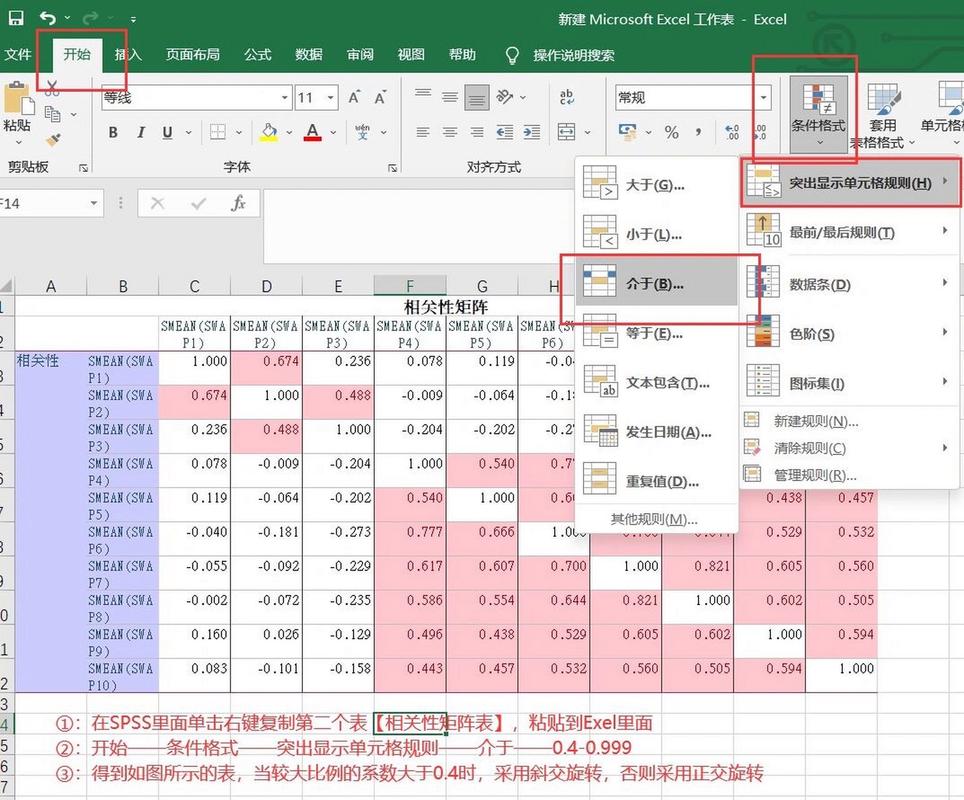Viewport: 964px width, 800px height.
Task: Align text left
Action: [423, 132]
